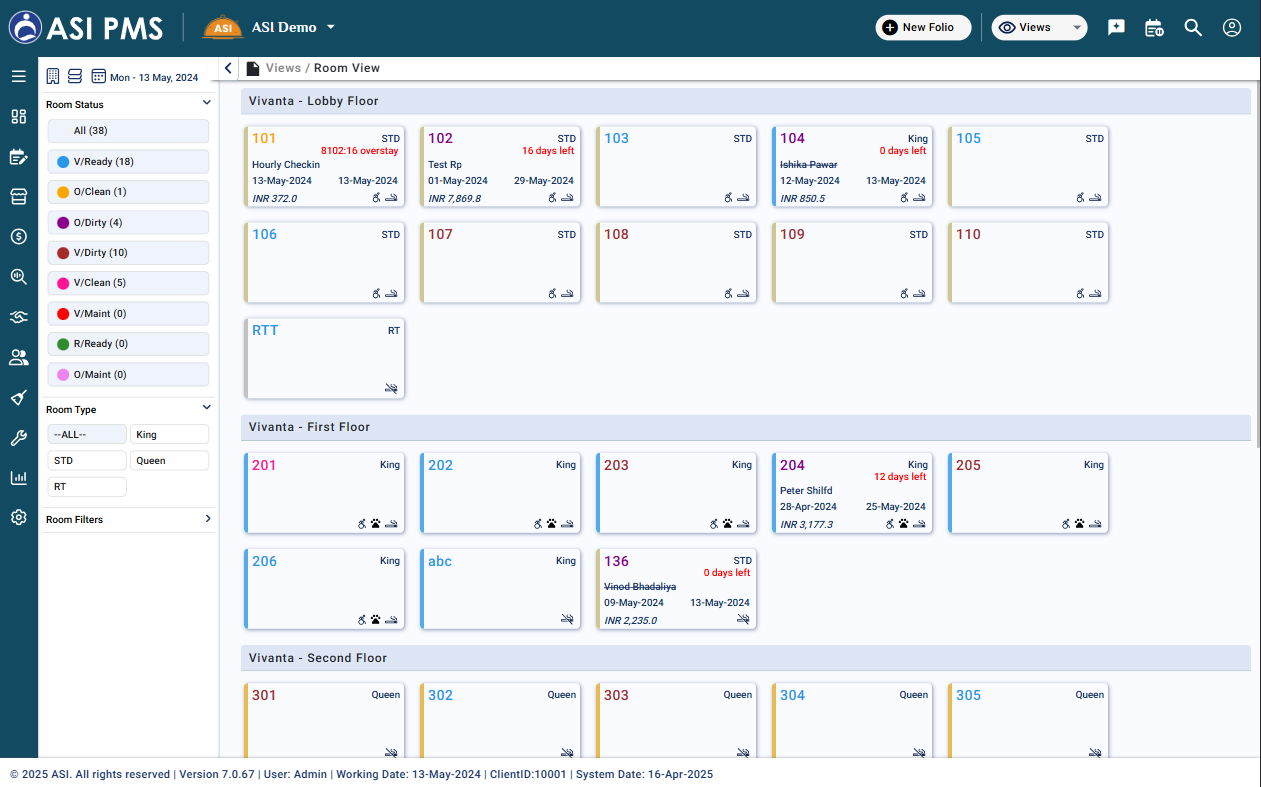The image size is (1261, 787).
Task: Open the user profile icon
Action: click(1232, 28)
